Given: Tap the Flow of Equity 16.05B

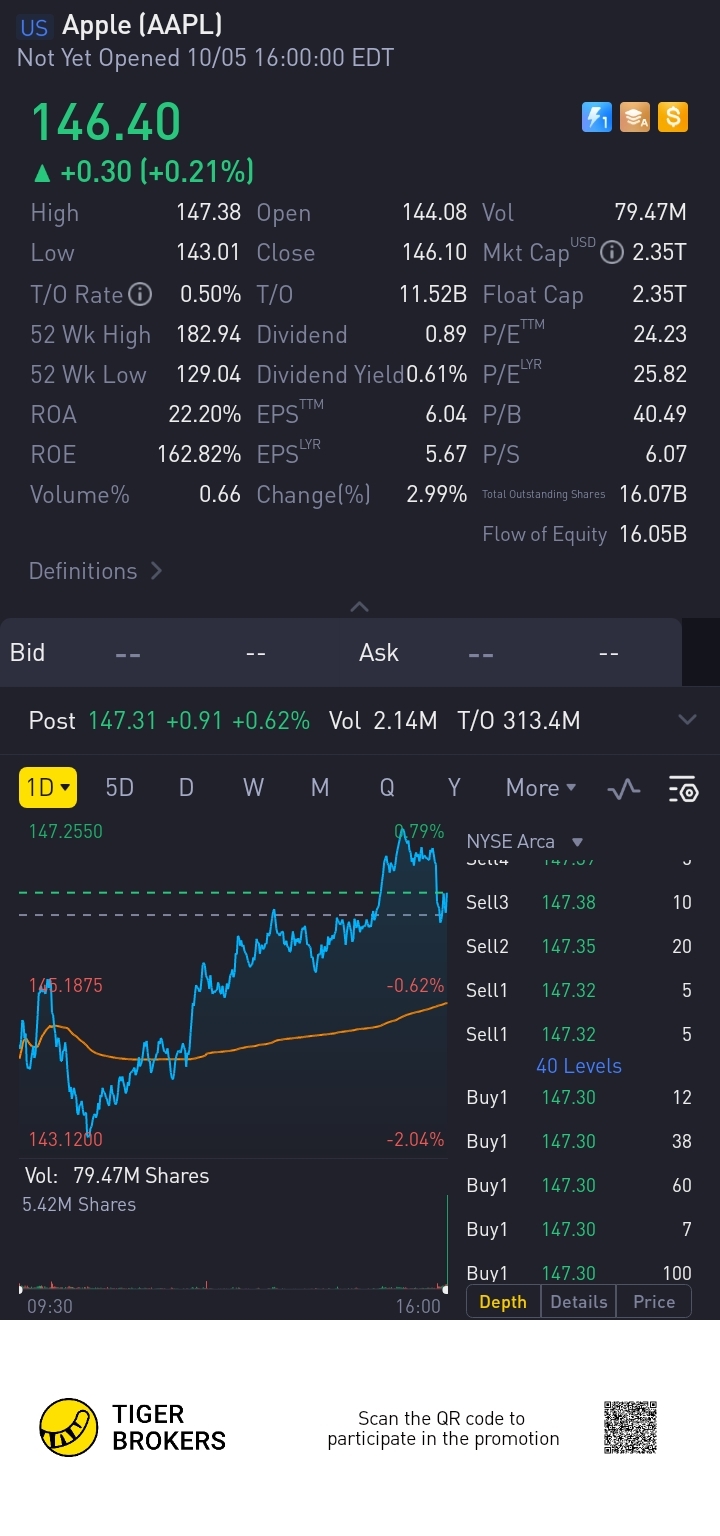Looking at the screenshot, I should tap(653, 534).
